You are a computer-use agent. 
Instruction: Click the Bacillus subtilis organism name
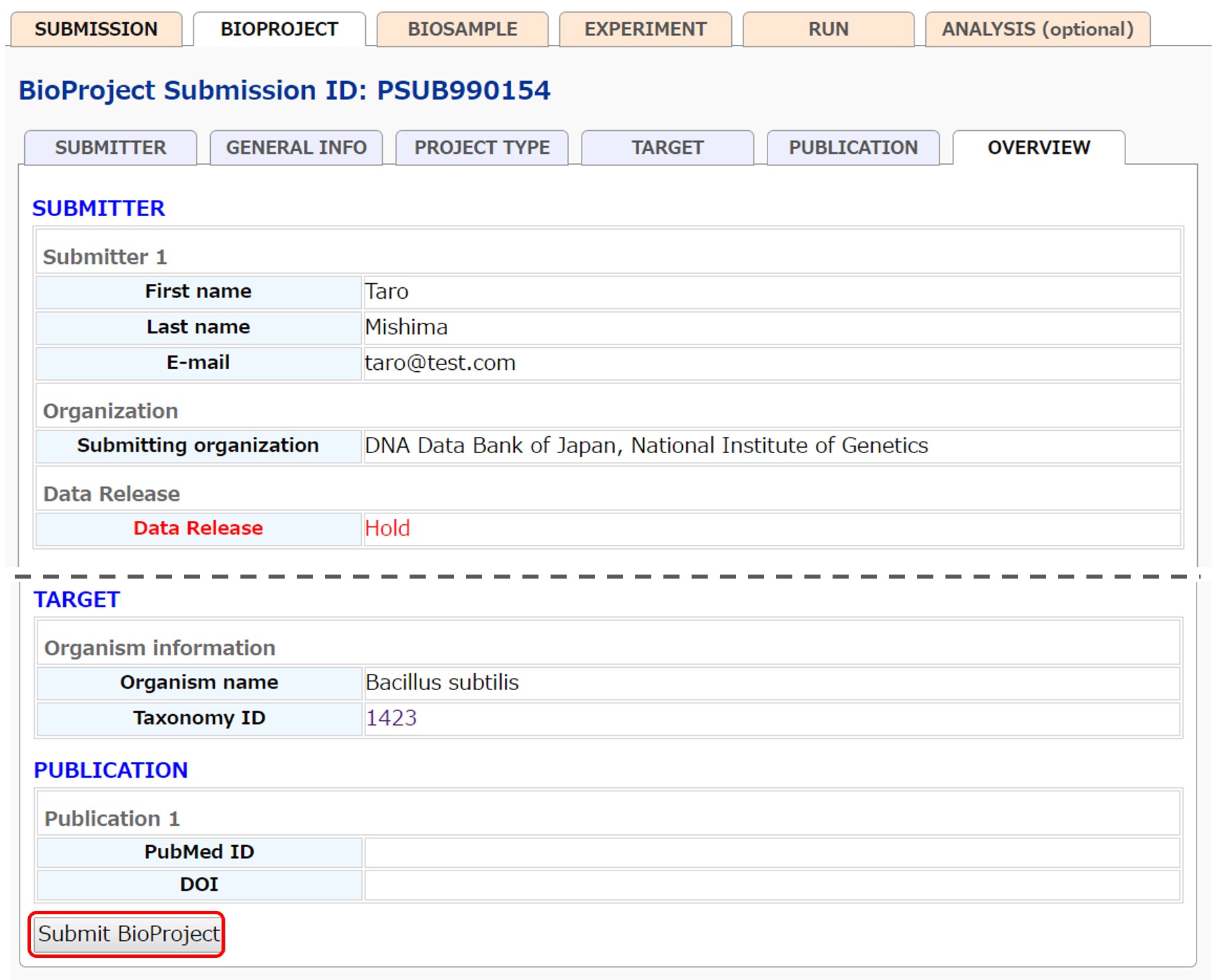442,683
